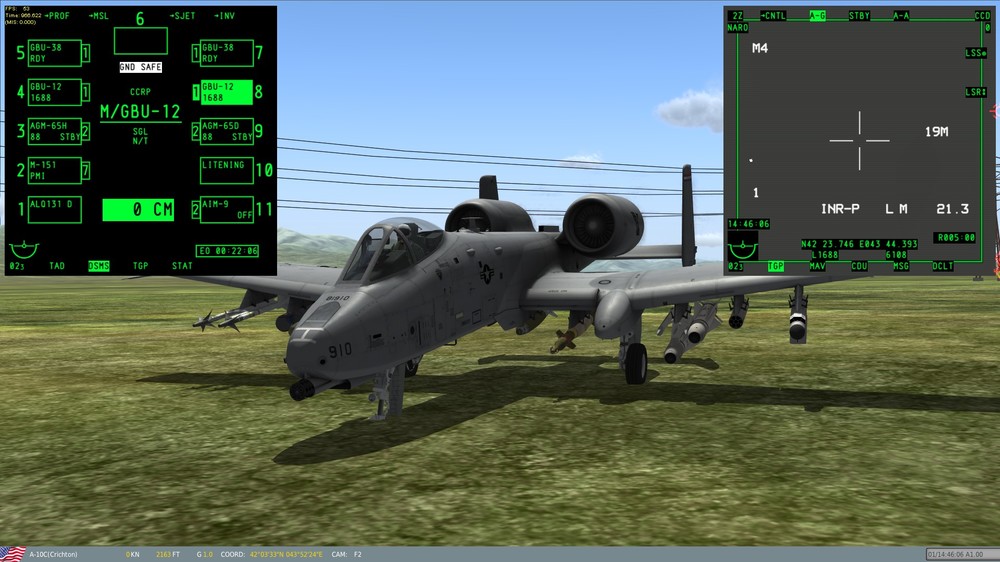This screenshot has width=1000, height=562.
Task: Click the TGP center crosshair reticle
Action: (859, 140)
